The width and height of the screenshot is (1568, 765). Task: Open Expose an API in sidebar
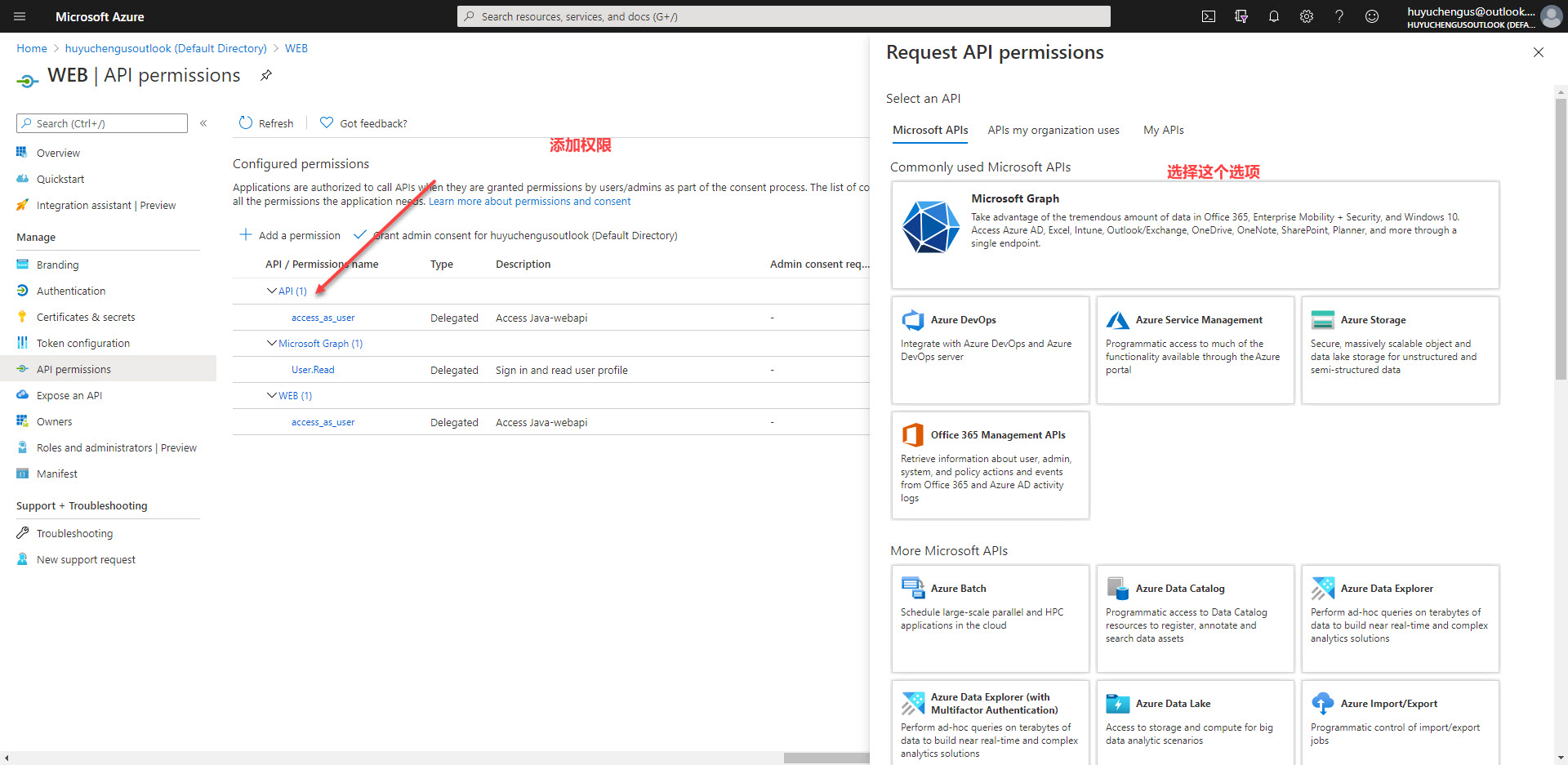[x=69, y=395]
